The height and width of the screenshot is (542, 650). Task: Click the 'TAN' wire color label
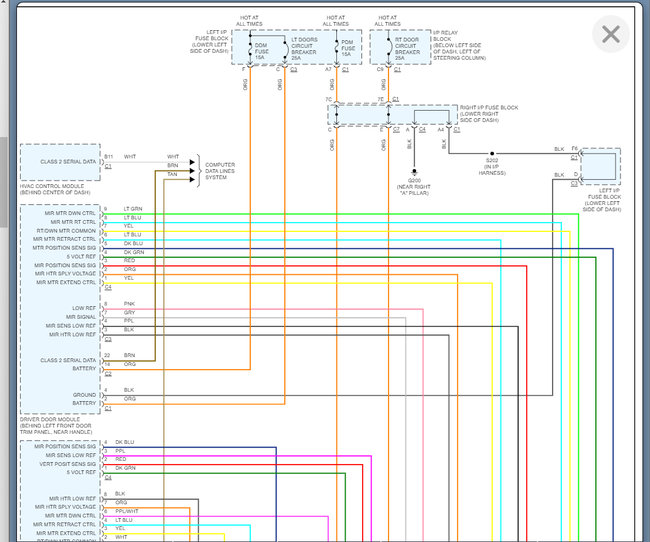tap(172, 174)
